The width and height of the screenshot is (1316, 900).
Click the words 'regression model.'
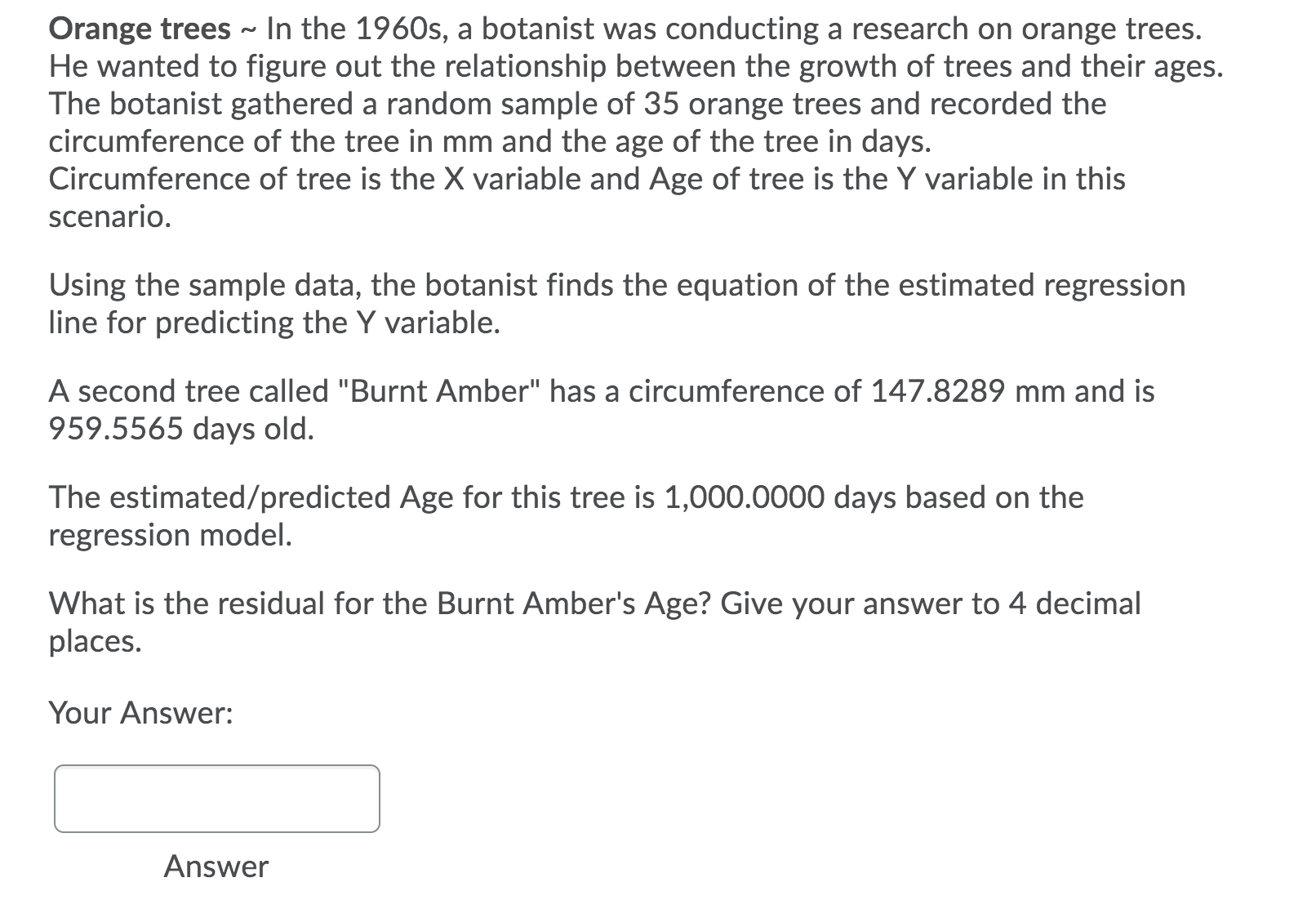[171, 535]
